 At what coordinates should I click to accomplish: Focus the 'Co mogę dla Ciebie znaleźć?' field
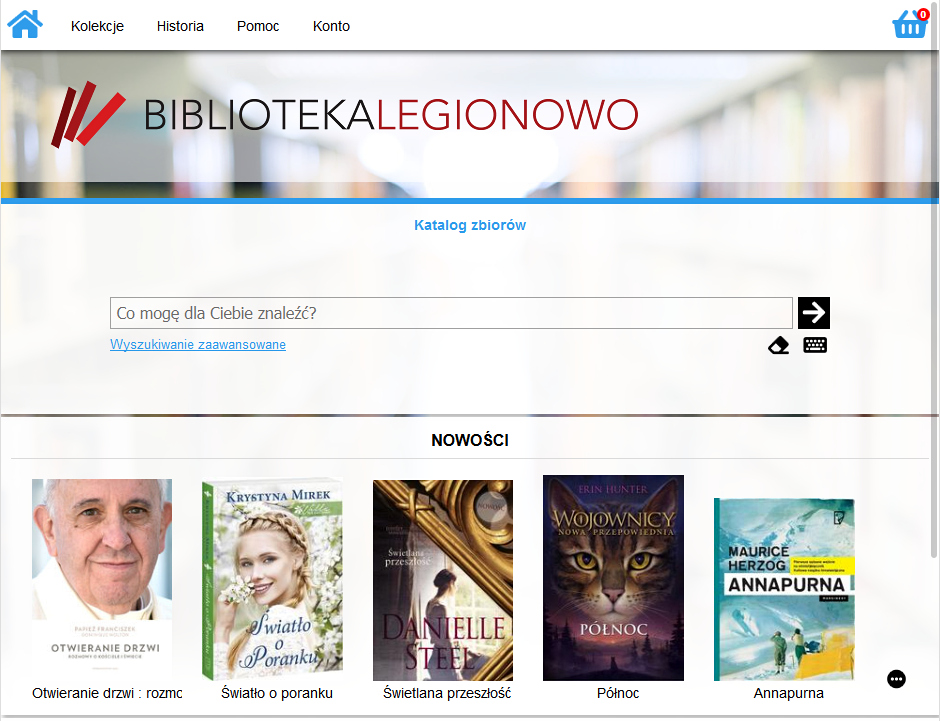[x=451, y=313]
